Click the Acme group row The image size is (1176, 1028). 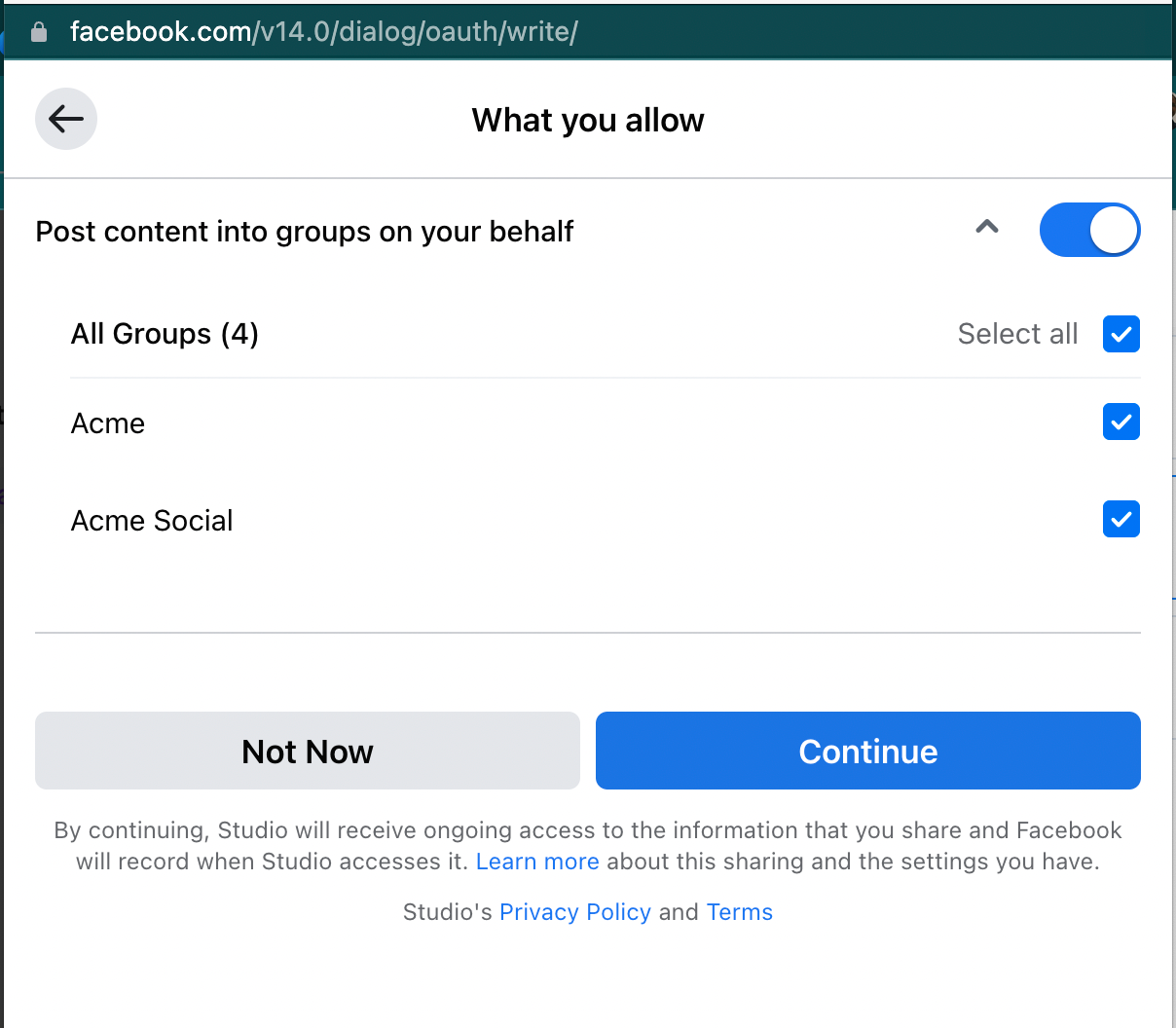107,422
